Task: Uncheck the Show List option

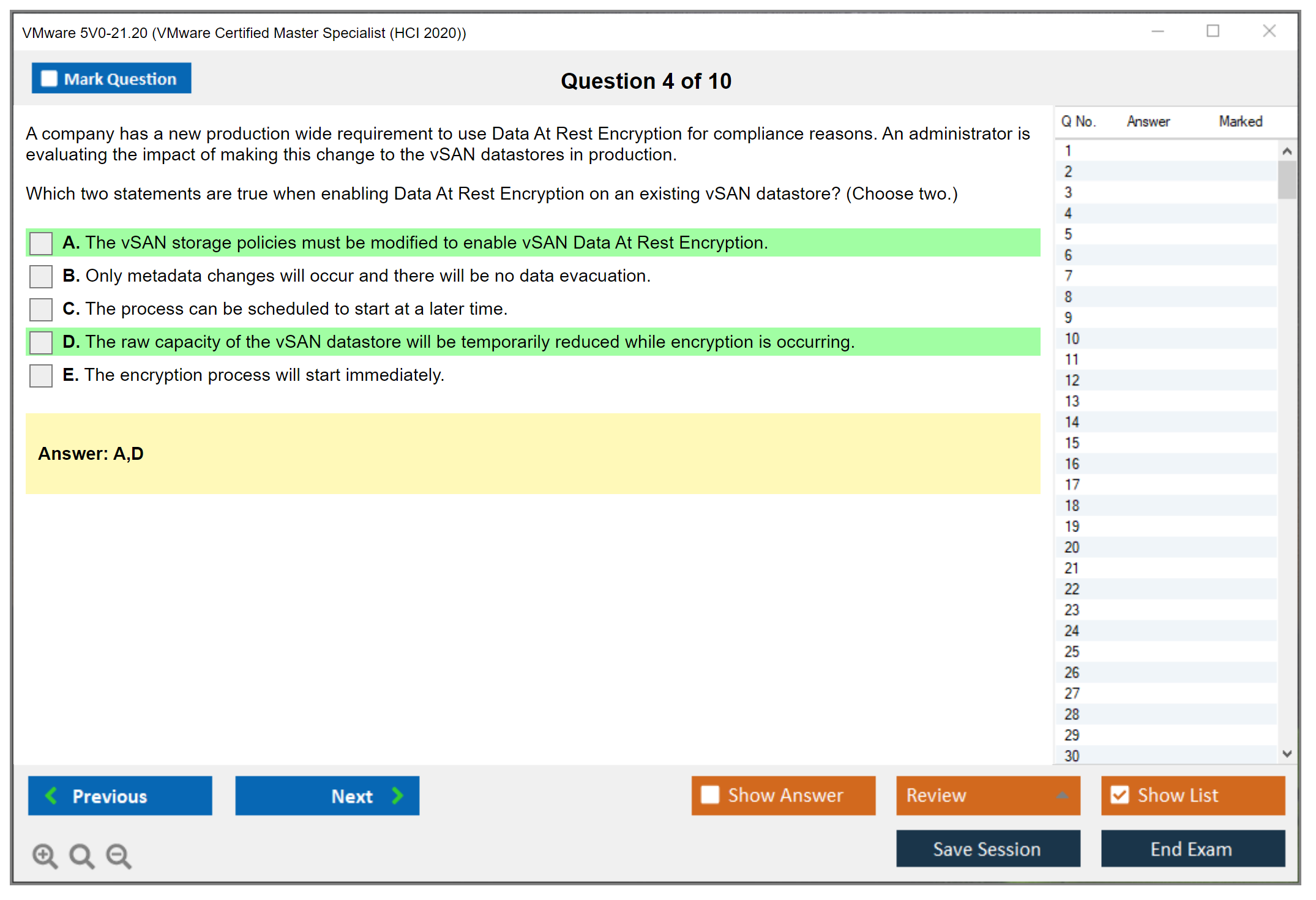Action: [1120, 795]
